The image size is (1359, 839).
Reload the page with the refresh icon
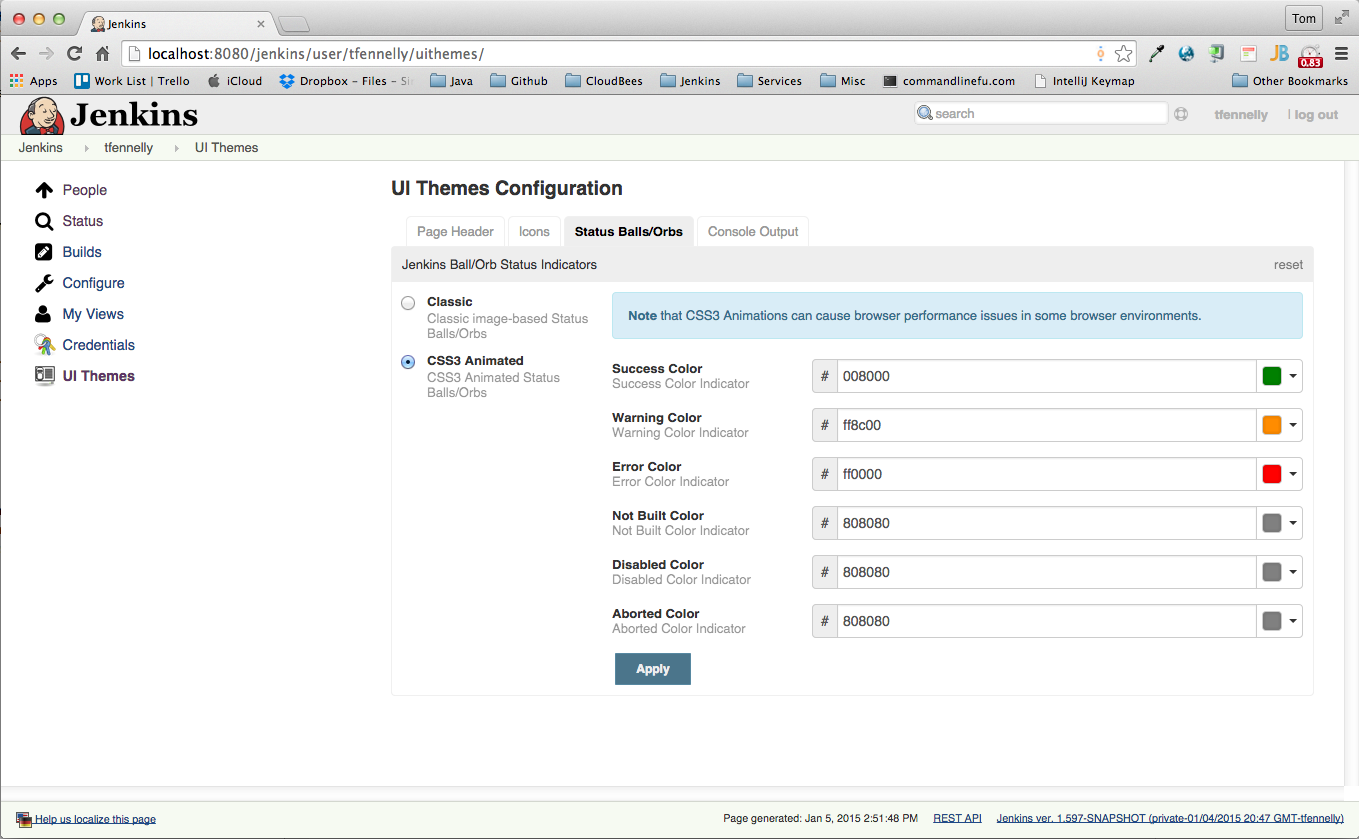click(x=74, y=54)
